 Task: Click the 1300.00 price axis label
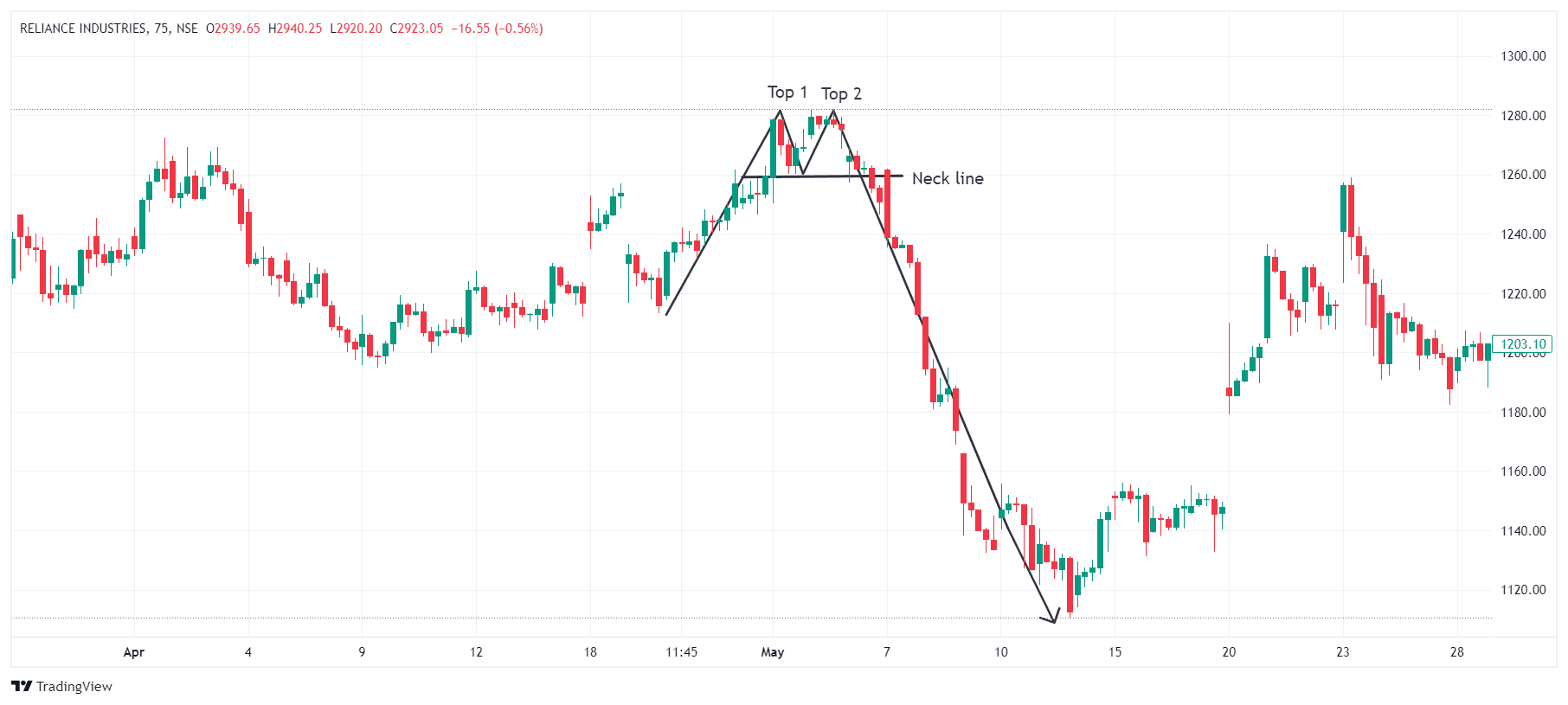tap(1523, 56)
